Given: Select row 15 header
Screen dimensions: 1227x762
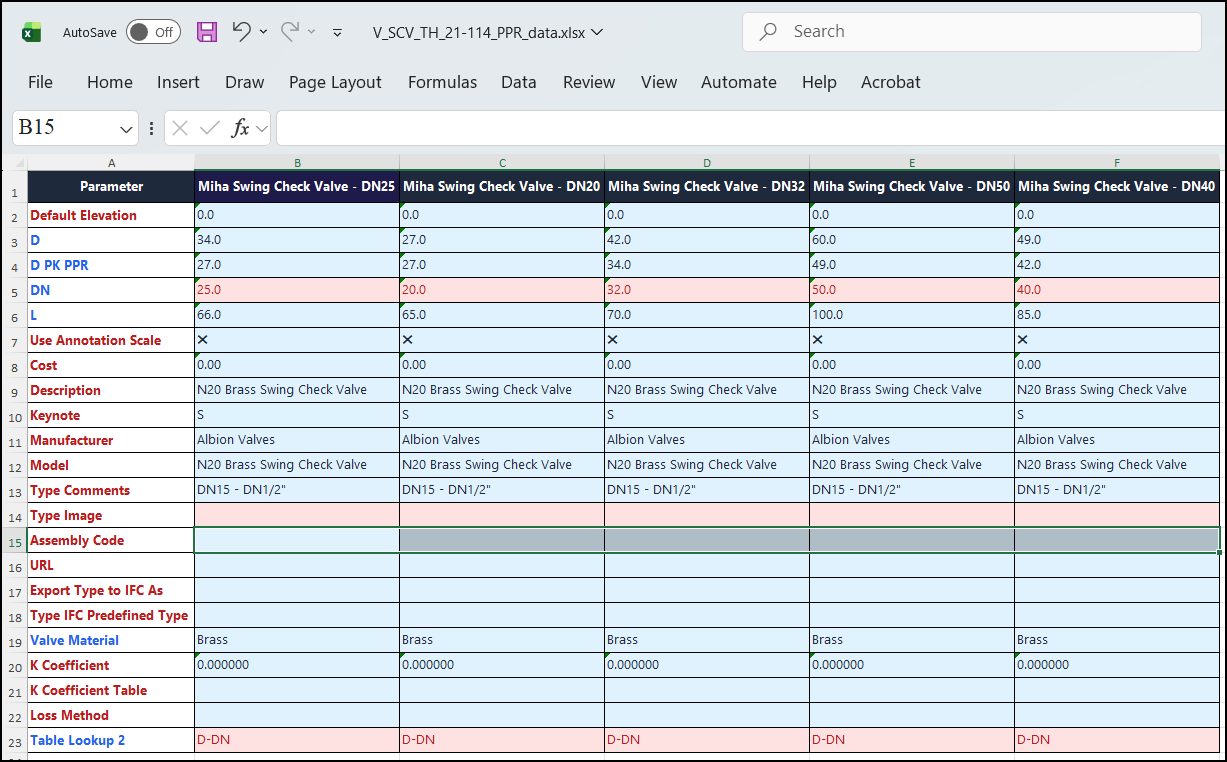Looking at the screenshot, I should (x=15, y=541).
